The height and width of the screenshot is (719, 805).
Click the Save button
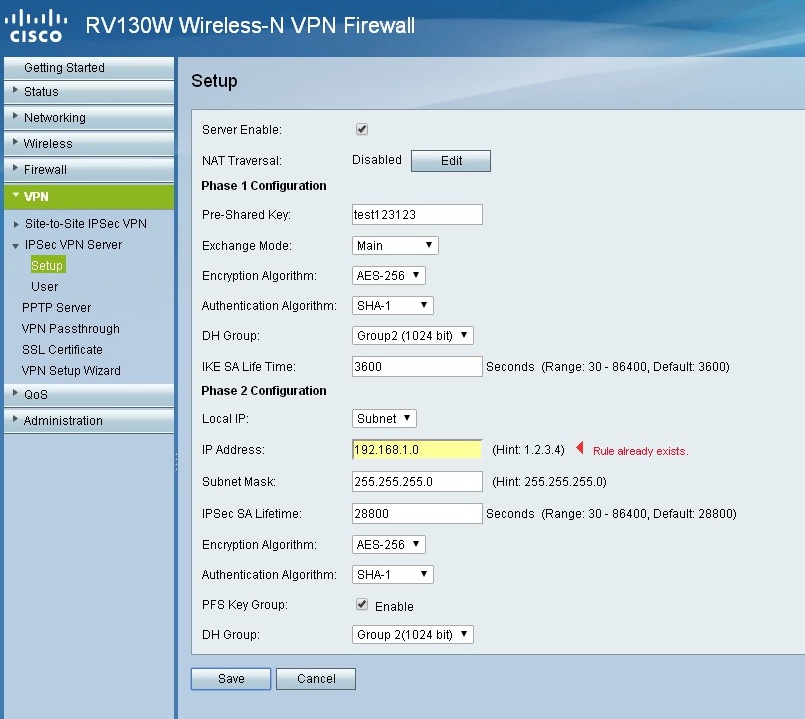tap(231, 679)
